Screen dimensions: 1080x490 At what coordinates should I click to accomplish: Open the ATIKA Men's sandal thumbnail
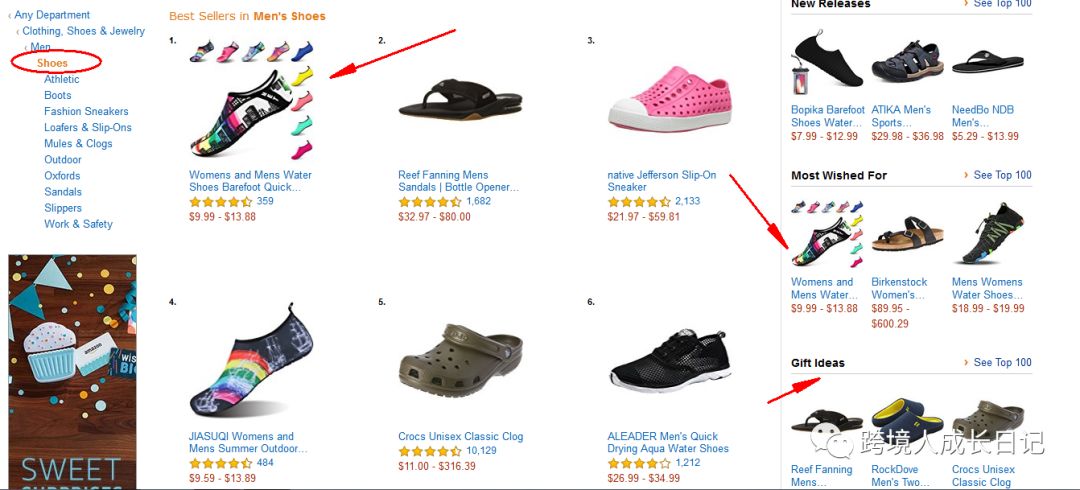pos(907,61)
